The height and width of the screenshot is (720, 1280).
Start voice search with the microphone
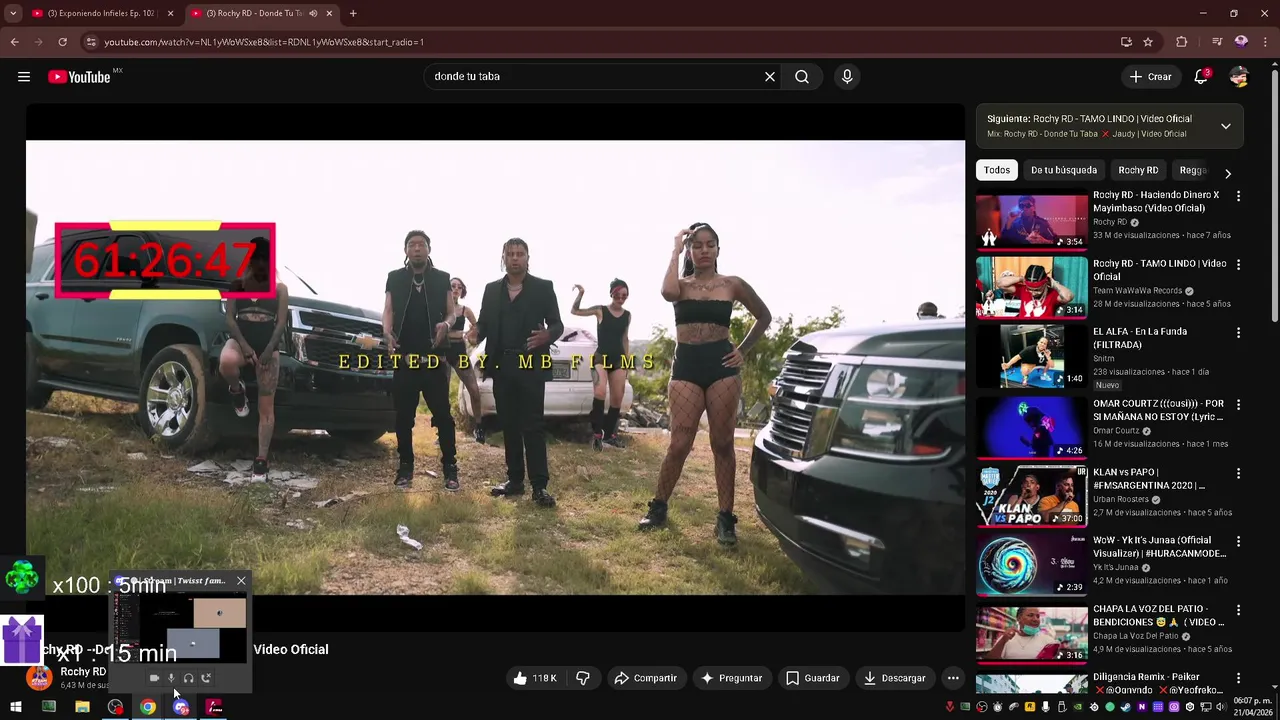pyautogui.click(x=847, y=77)
